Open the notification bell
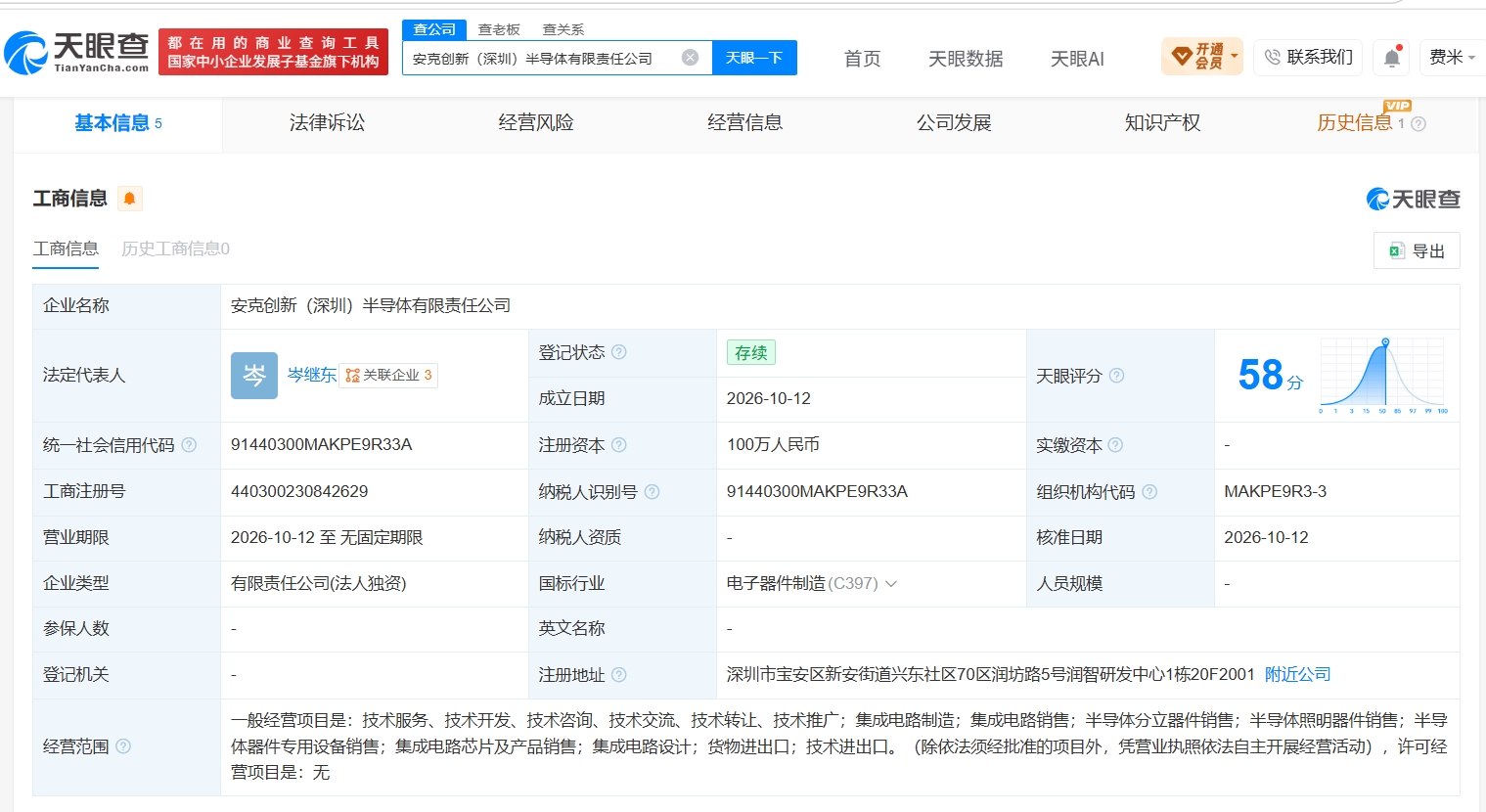The width and height of the screenshot is (1486, 812). (x=1392, y=58)
